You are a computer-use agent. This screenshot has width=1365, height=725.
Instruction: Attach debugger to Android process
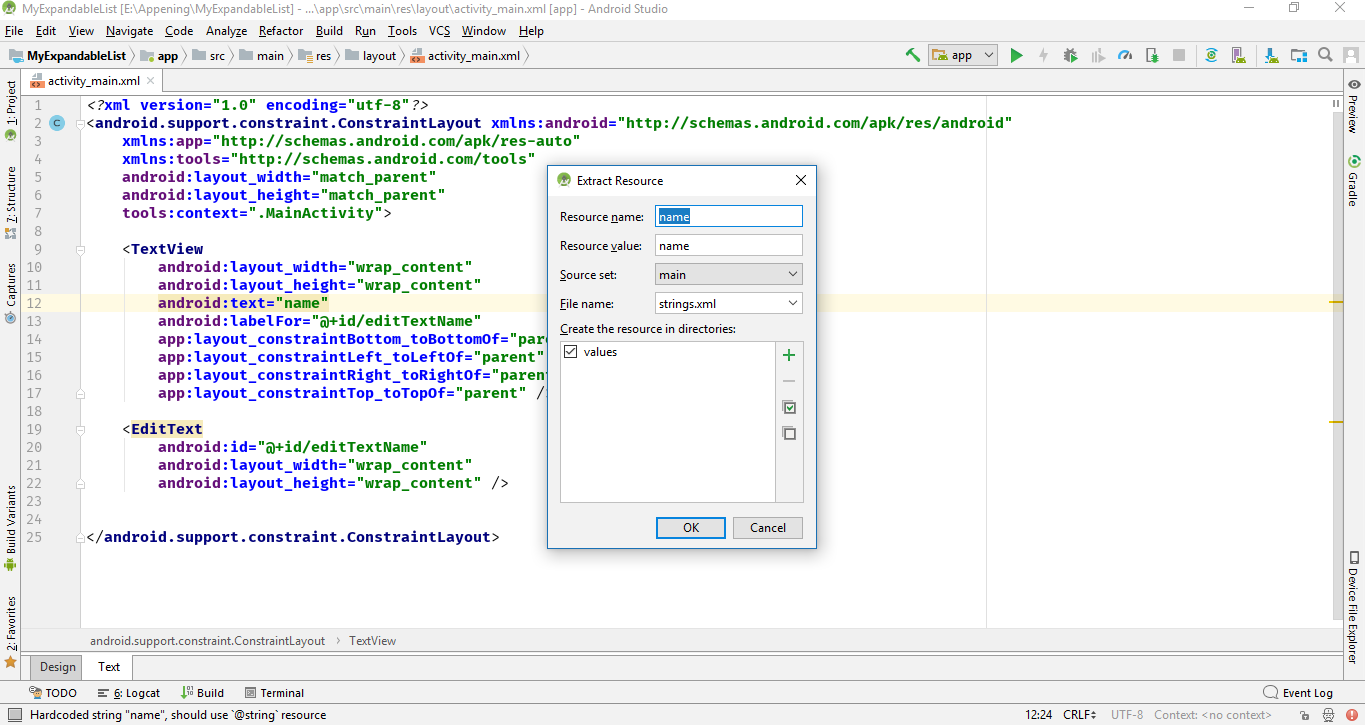[1150, 56]
